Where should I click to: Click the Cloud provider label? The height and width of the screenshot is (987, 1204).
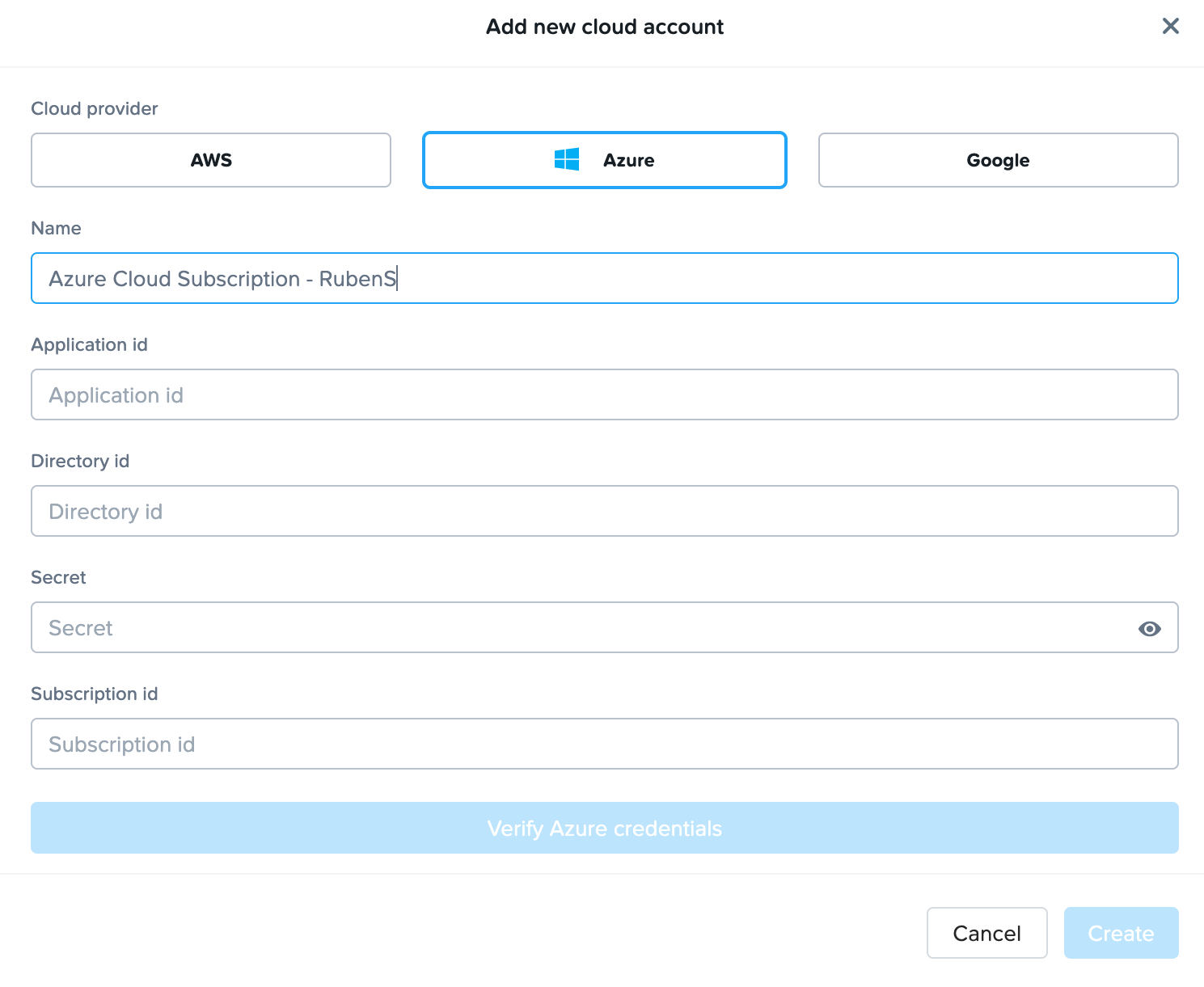(95, 109)
